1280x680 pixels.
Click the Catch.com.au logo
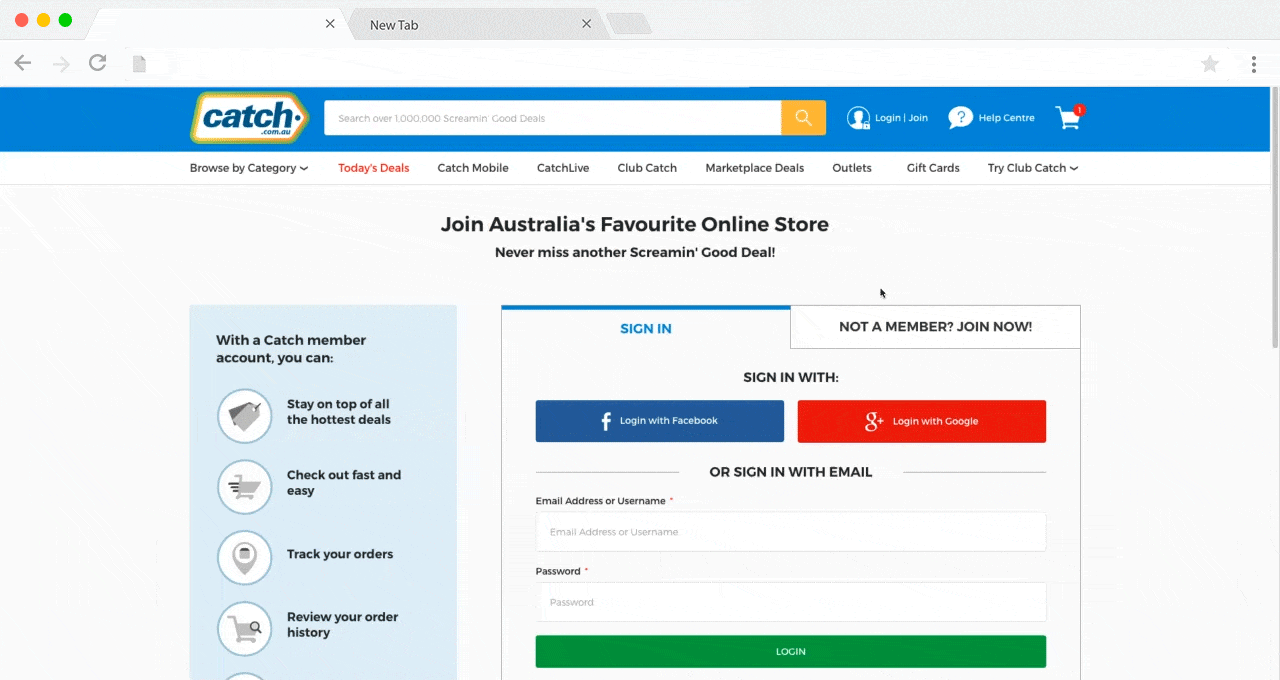(x=250, y=118)
